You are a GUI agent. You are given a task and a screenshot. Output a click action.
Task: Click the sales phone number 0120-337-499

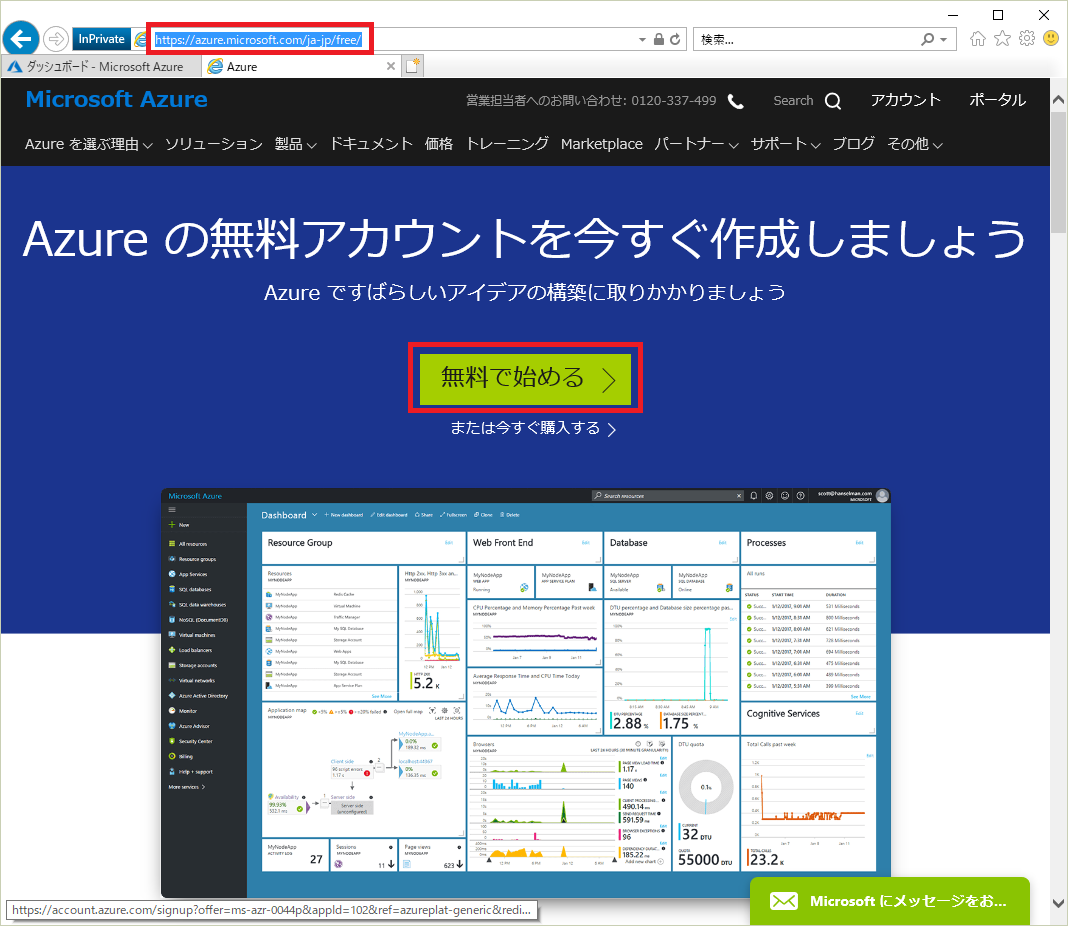(674, 101)
